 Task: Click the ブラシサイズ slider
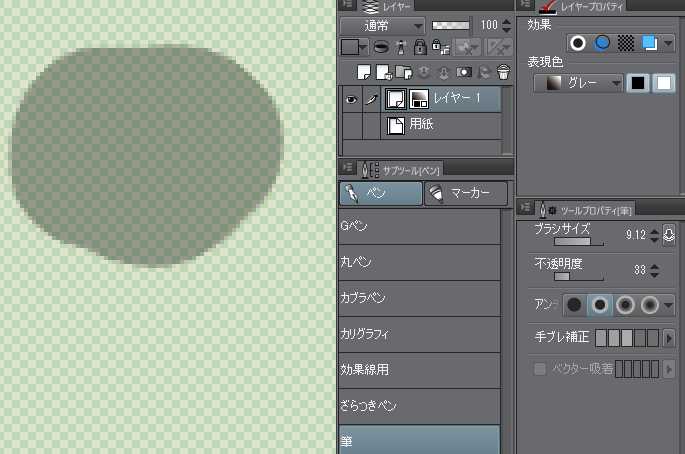click(561, 242)
